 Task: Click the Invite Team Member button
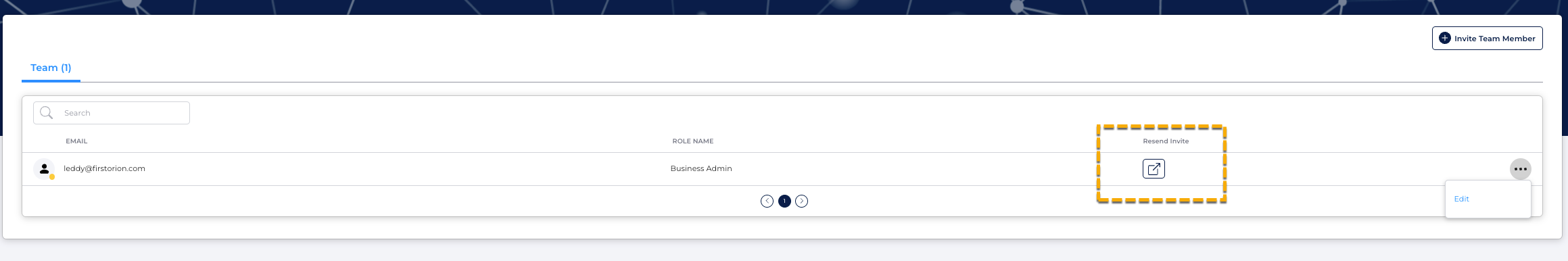(x=1487, y=38)
